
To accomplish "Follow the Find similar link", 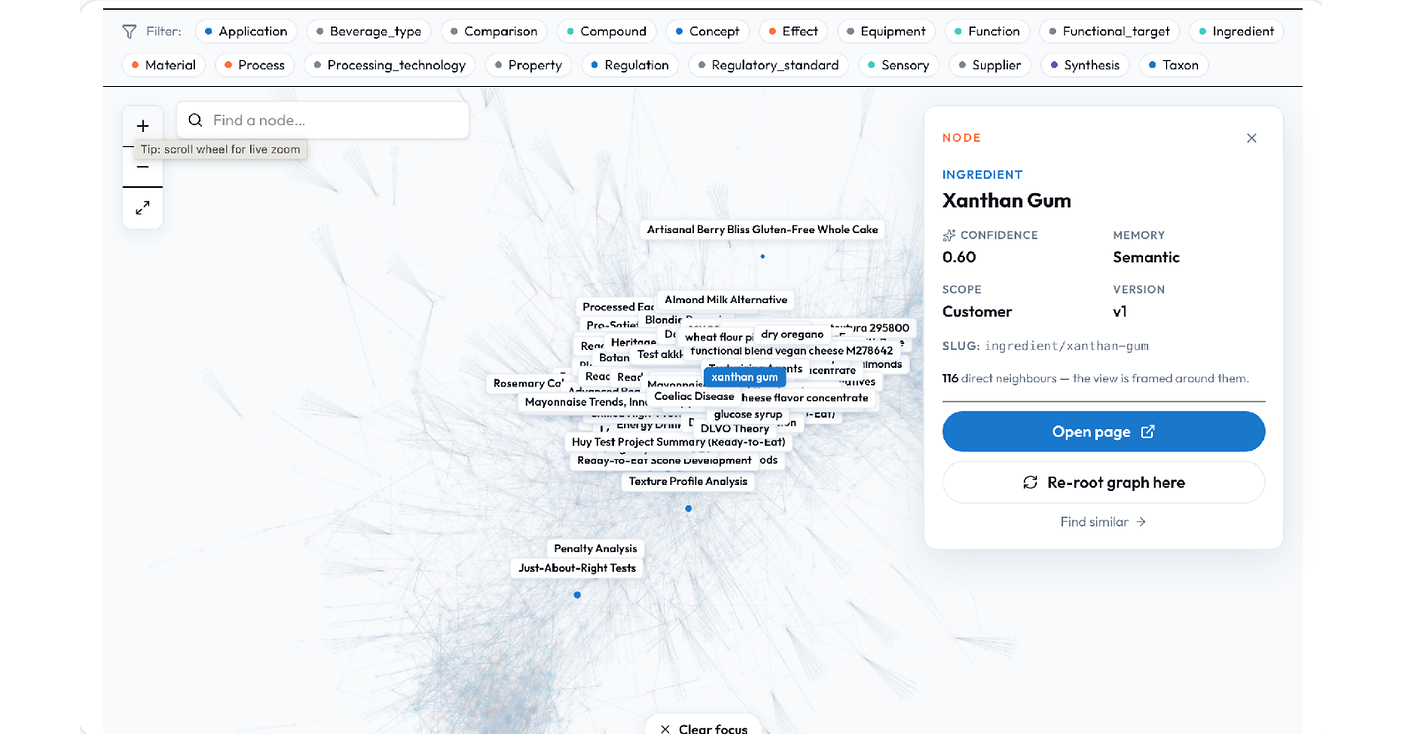I will click(1103, 522).
